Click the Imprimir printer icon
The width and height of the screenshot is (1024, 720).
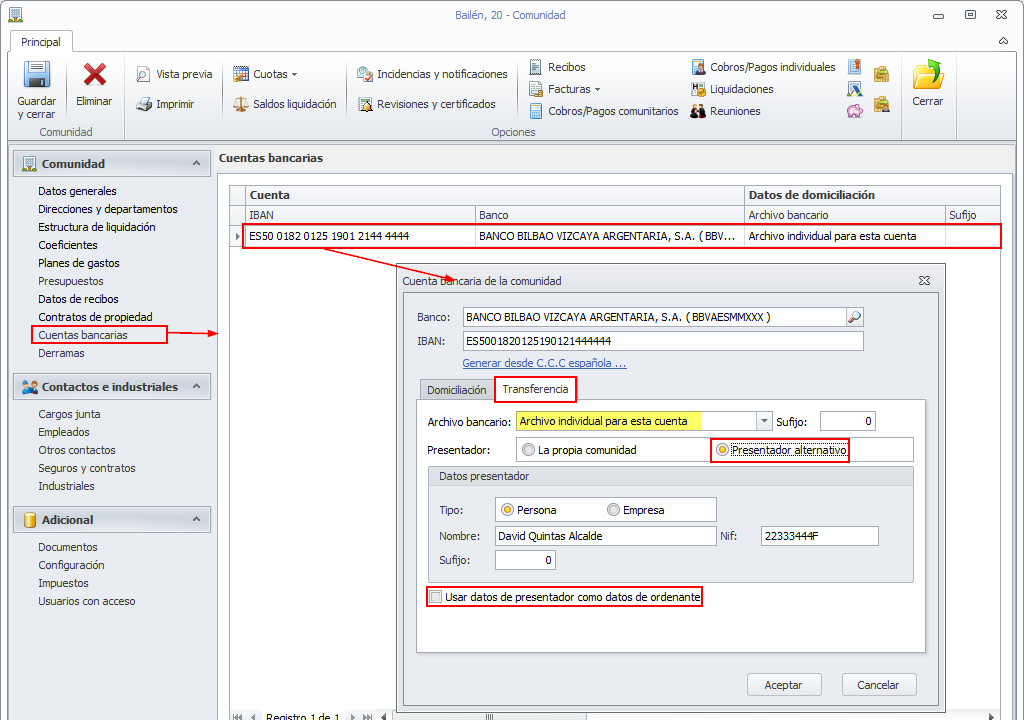click(x=144, y=104)
